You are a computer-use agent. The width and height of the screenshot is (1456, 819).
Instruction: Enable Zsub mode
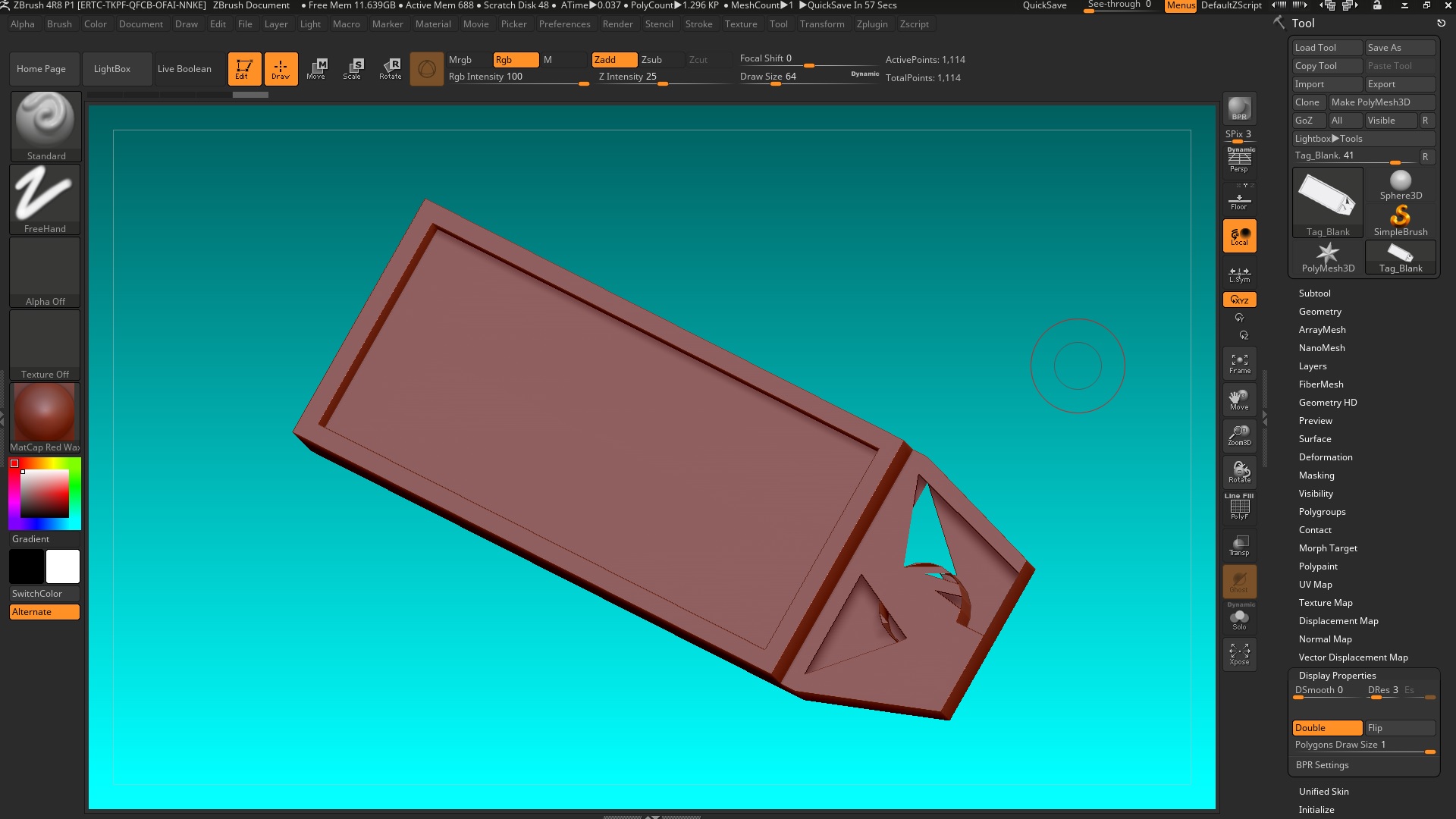(x=661, y=60)
